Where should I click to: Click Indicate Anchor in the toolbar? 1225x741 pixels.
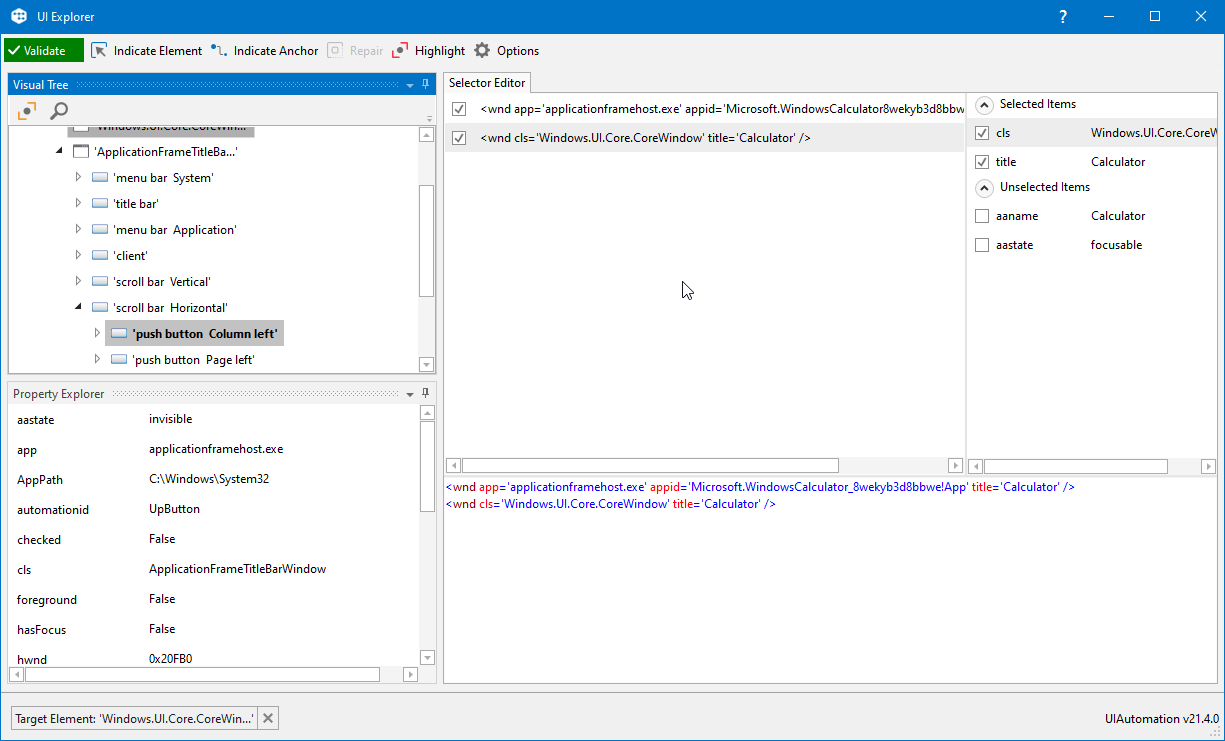pos(265,51)
